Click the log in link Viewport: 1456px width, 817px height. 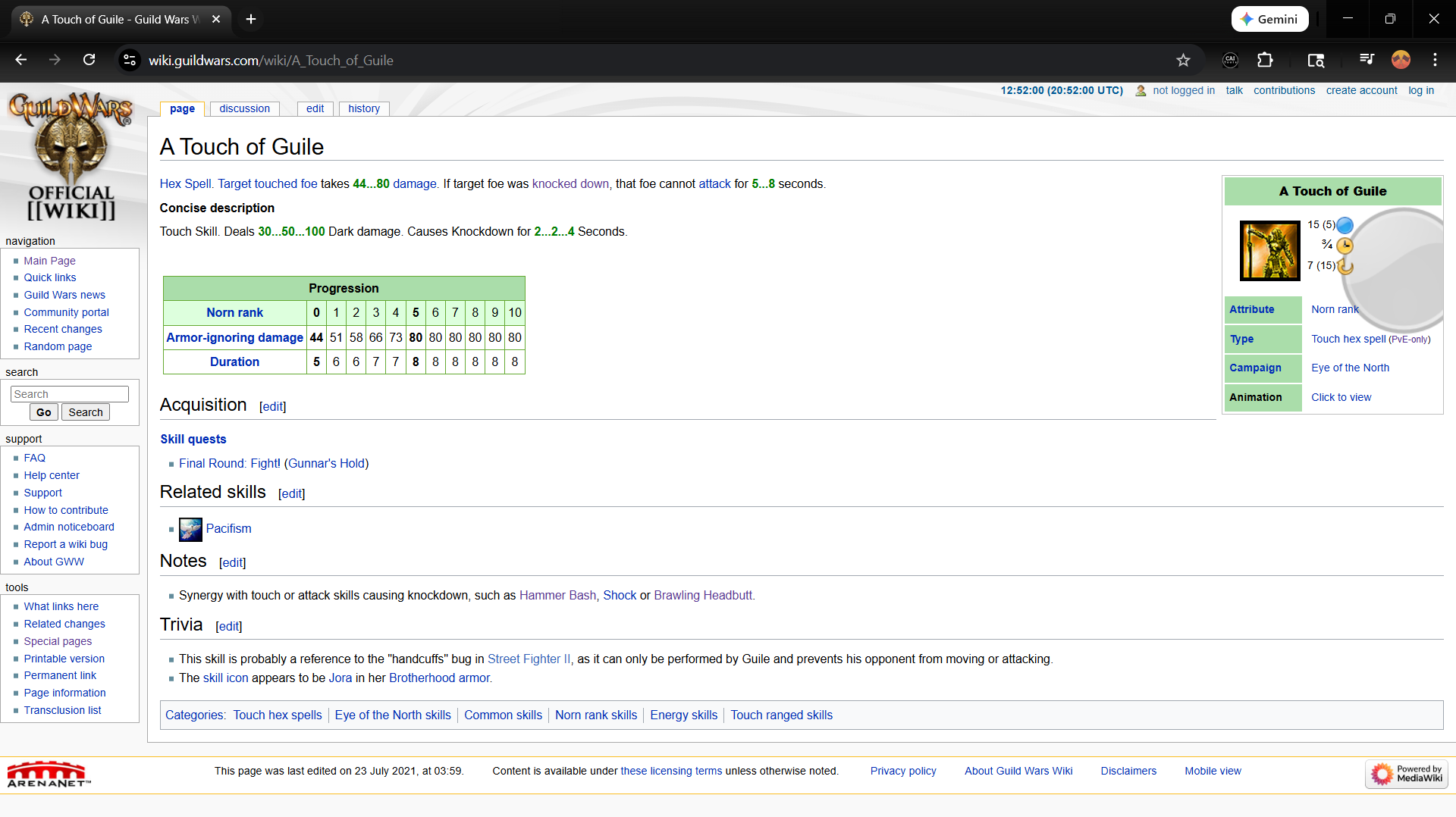(x=1421, y=90)
